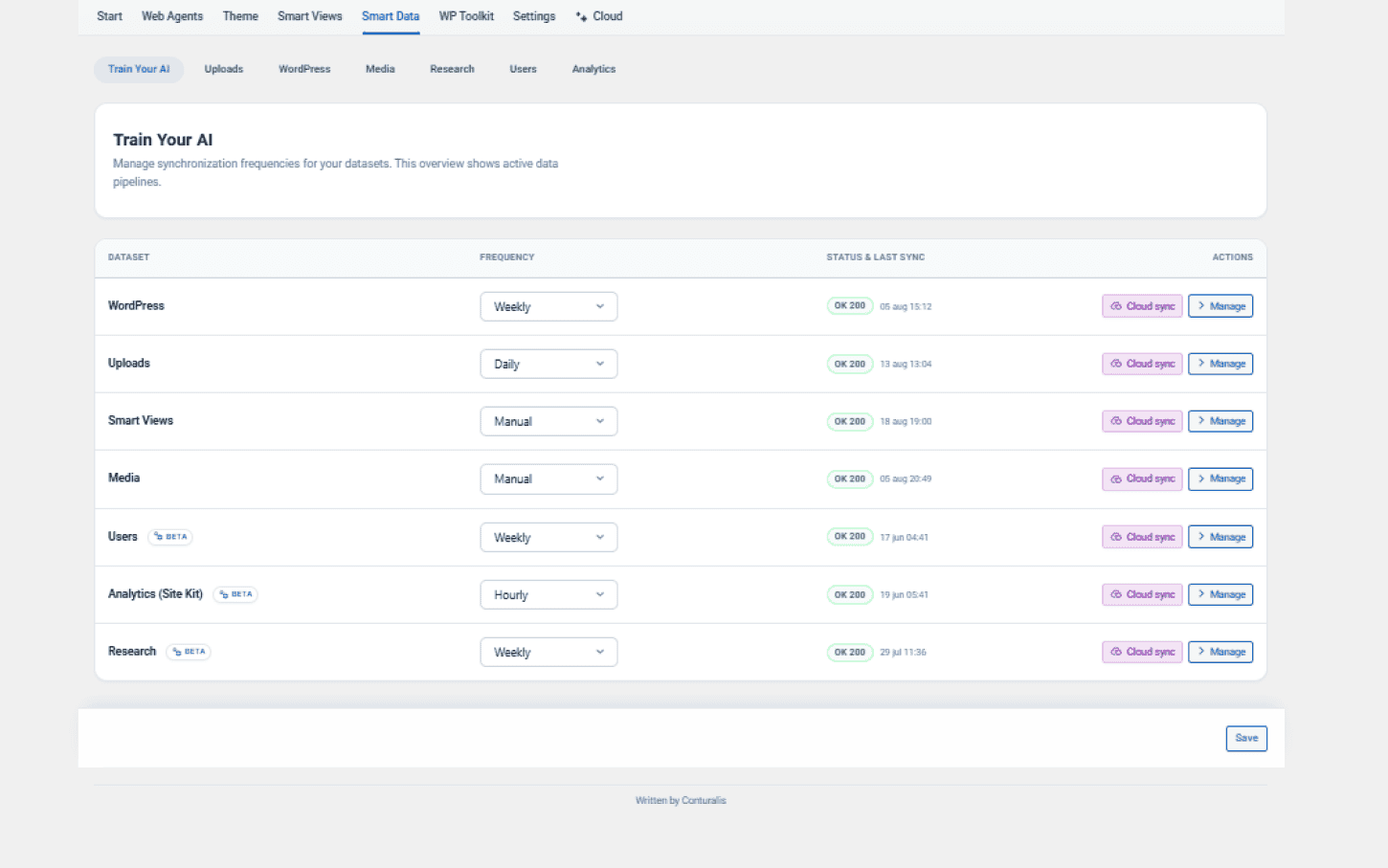Click the cloud icon in Smart Views Cloud sync
The height and width of the screenshot is (868, 1388).
[x=1115, y=421]
